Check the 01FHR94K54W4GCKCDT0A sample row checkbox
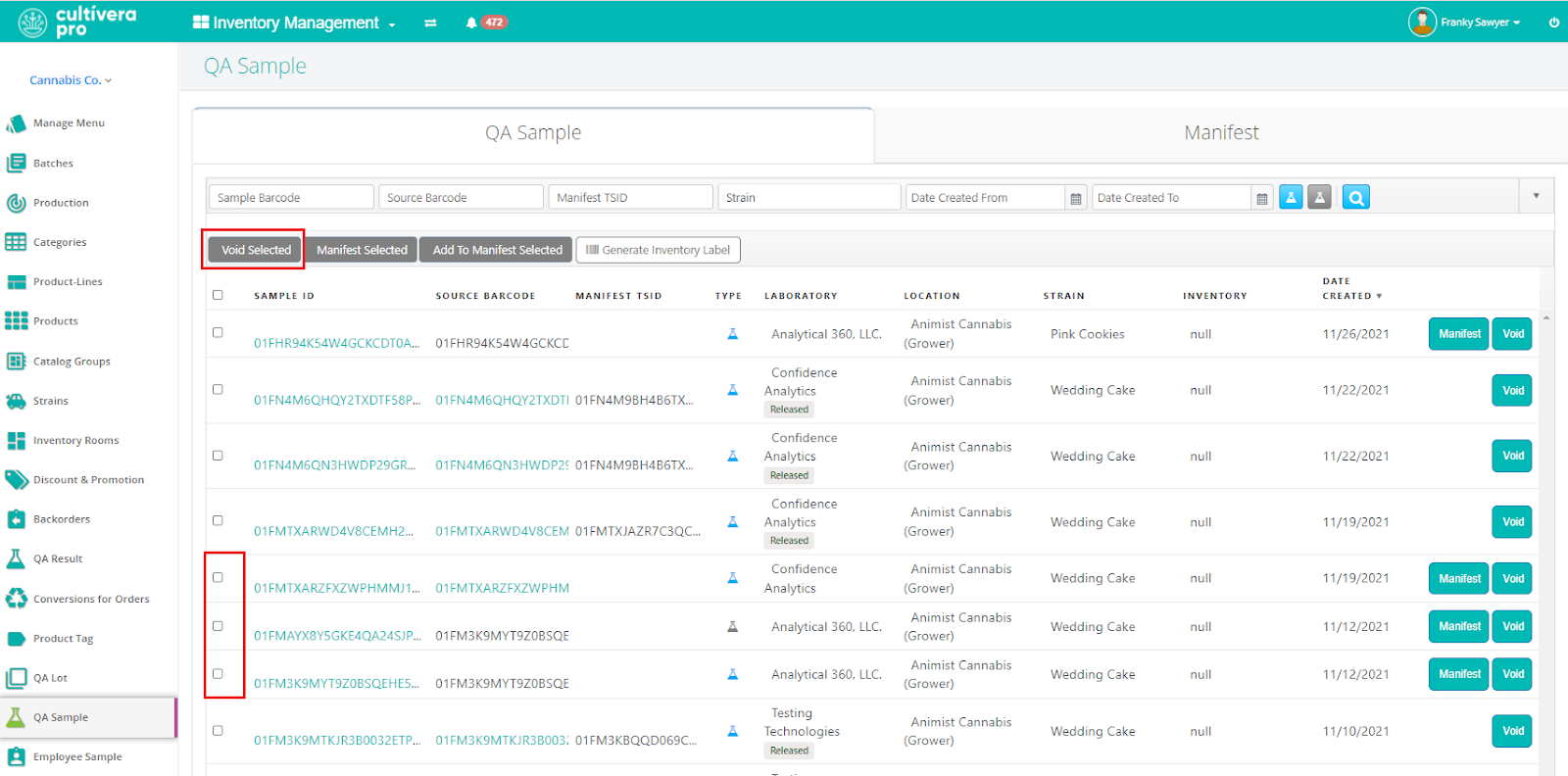Screen dimensions: 1568x776 218,333
